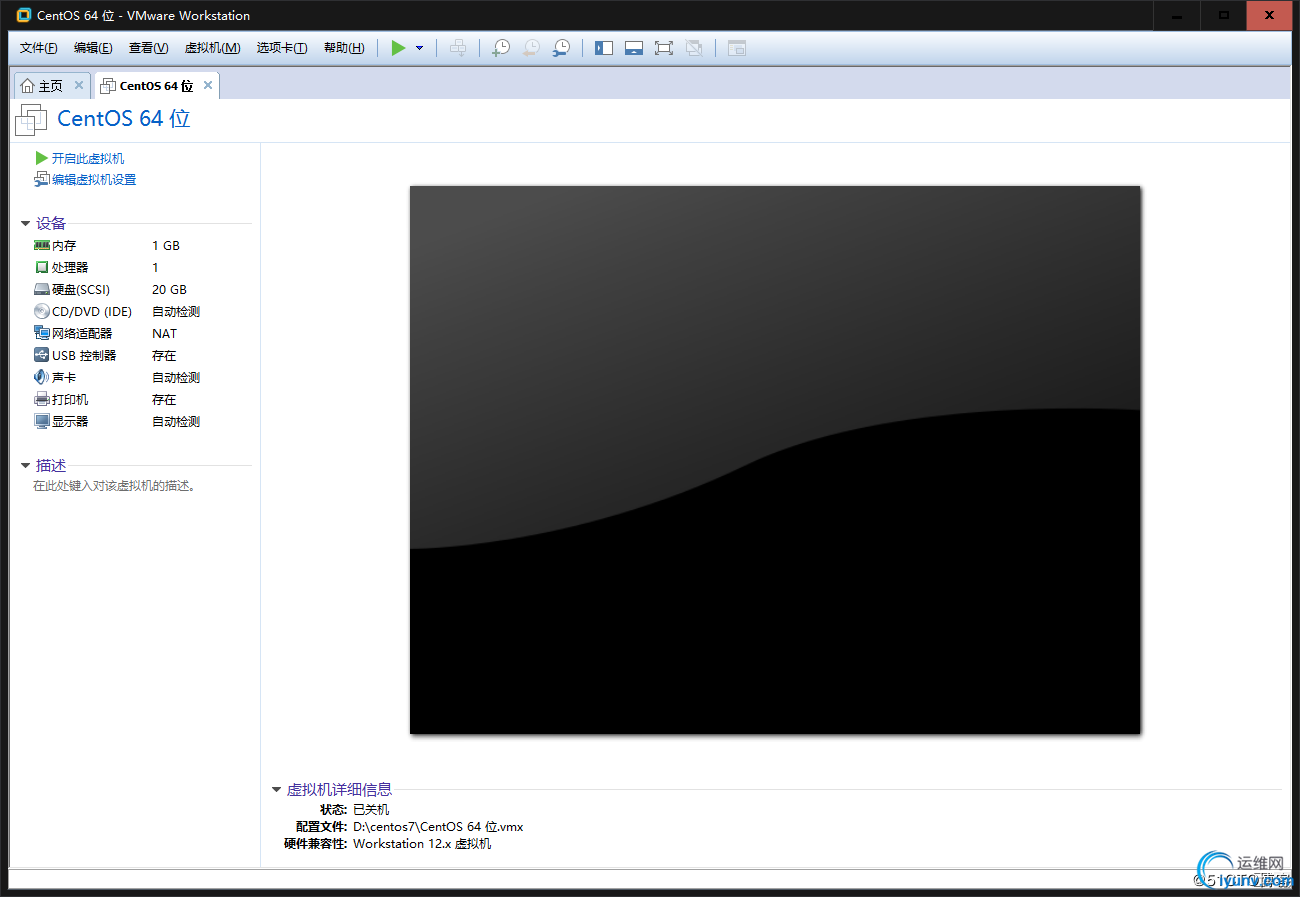The height and width of the screenshot is (897, 1300).
Task: Click the green power-on play button in toolbar
Action: click(x=398, y=48)
